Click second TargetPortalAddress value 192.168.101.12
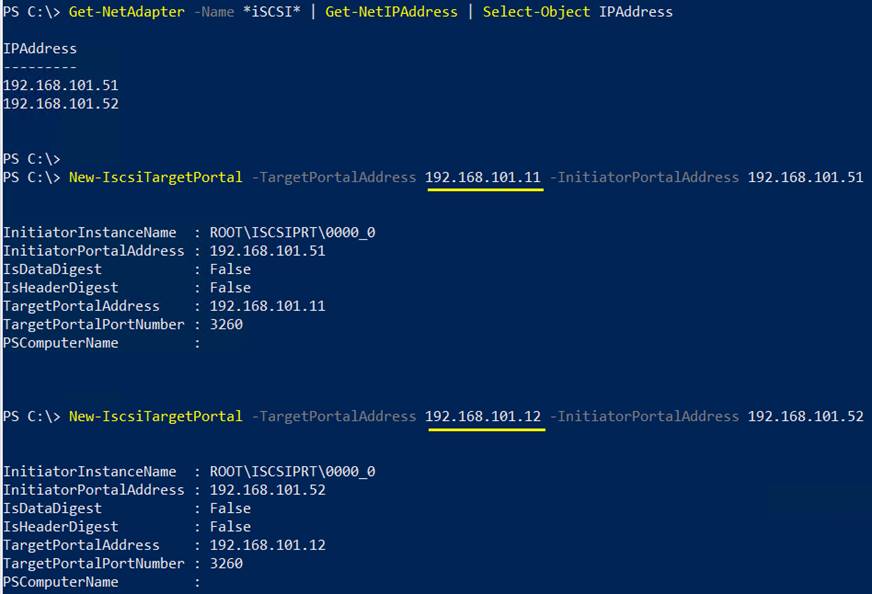872x594 pixels. (267, 545)
